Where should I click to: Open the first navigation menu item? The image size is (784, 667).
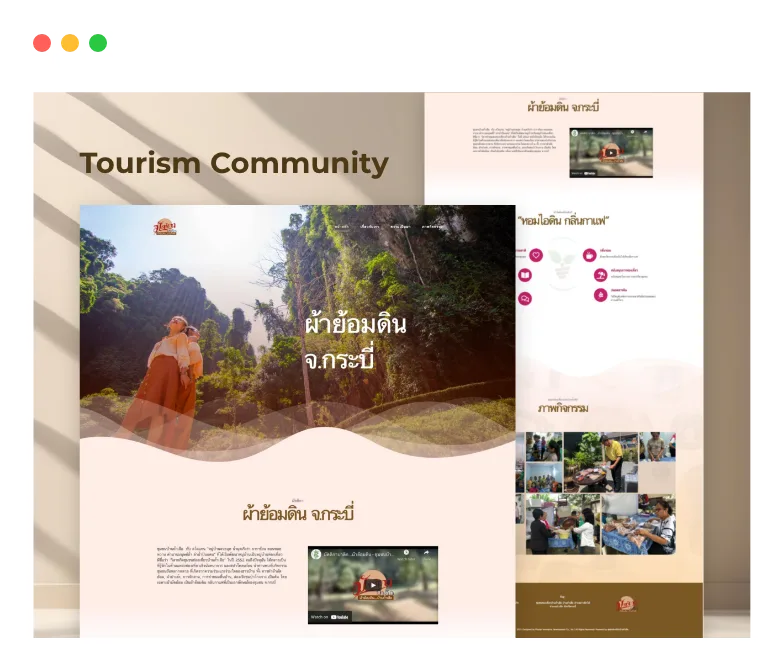coord(342,226)
